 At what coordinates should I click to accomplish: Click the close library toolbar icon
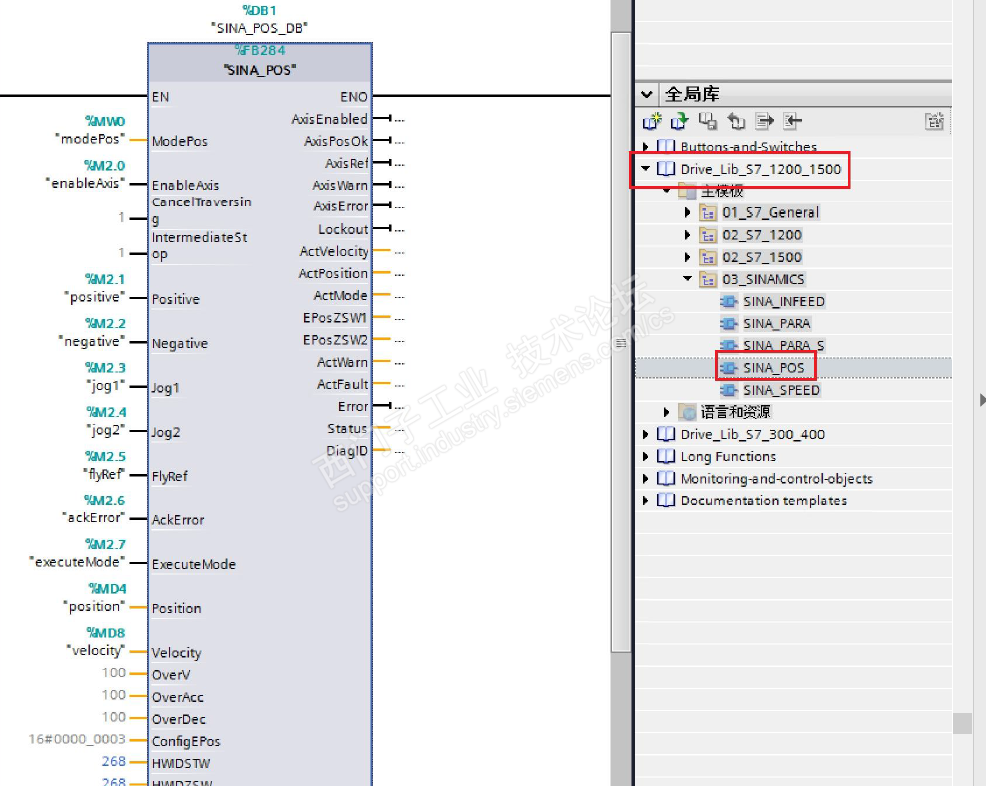click(x=736, y=121)
